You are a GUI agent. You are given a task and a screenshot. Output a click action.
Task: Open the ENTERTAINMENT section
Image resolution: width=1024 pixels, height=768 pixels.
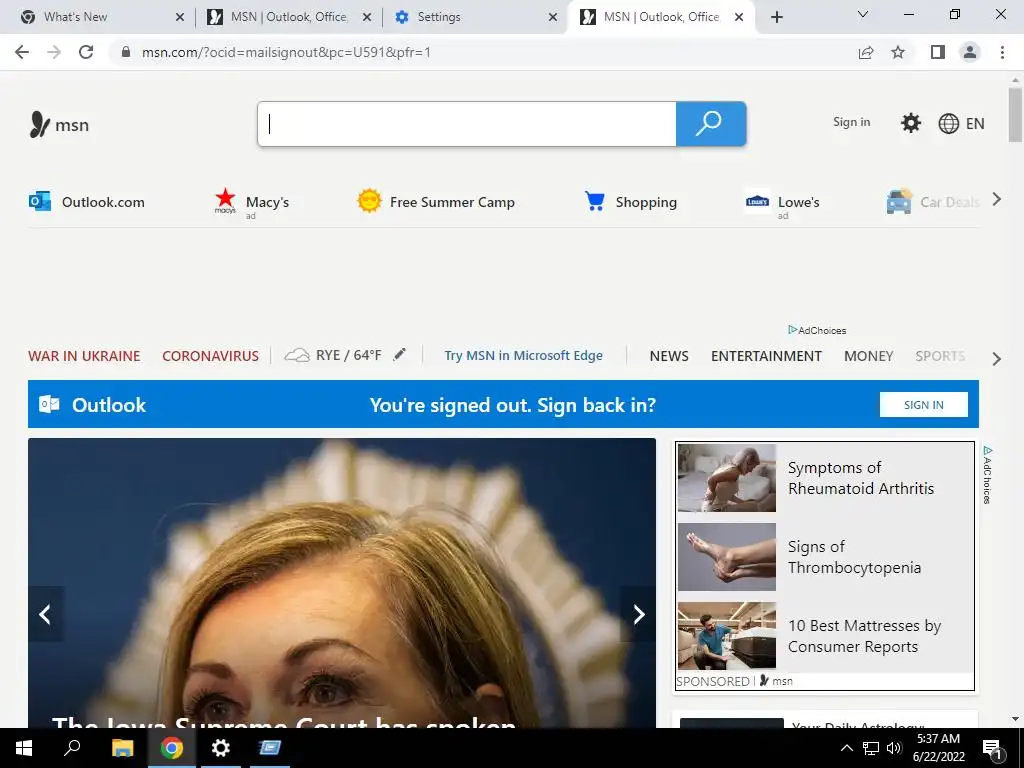(x=766, y=356)
